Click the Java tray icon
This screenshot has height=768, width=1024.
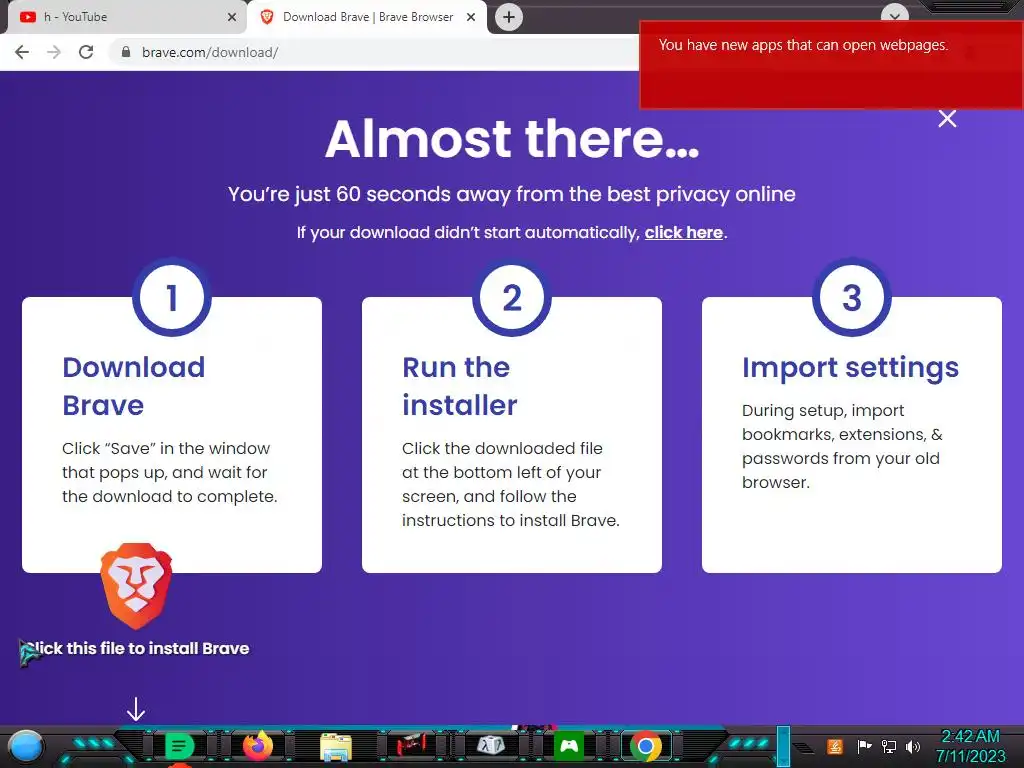(x=835, y=746)
